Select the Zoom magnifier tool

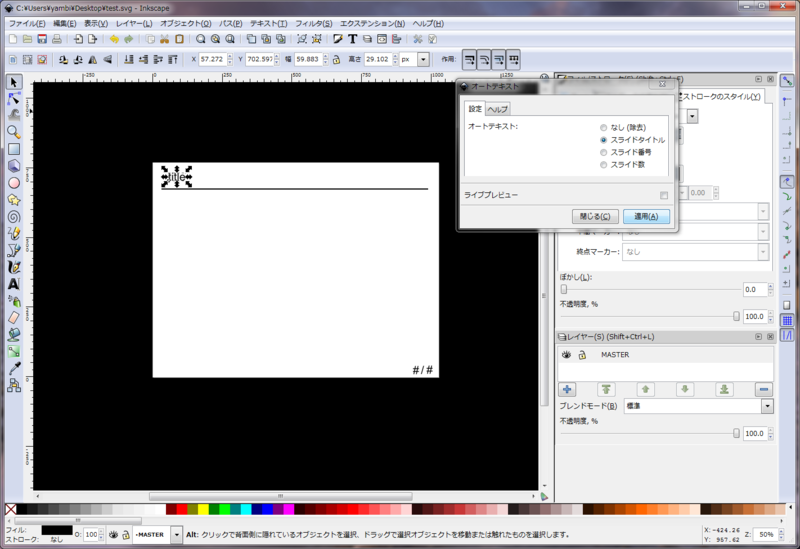(x=14, y=132)
